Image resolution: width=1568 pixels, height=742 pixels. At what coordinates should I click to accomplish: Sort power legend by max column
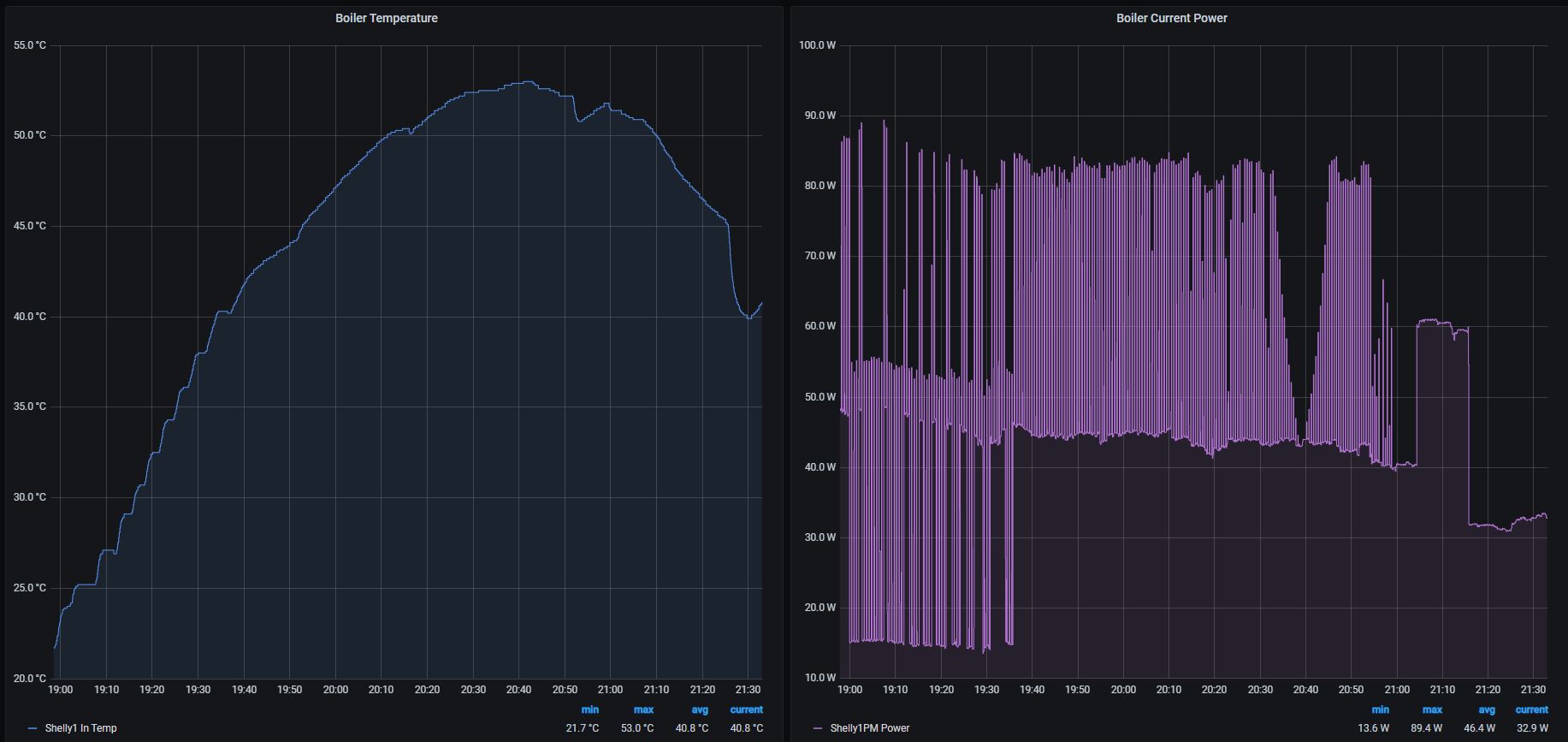[x=1432, y=709]
